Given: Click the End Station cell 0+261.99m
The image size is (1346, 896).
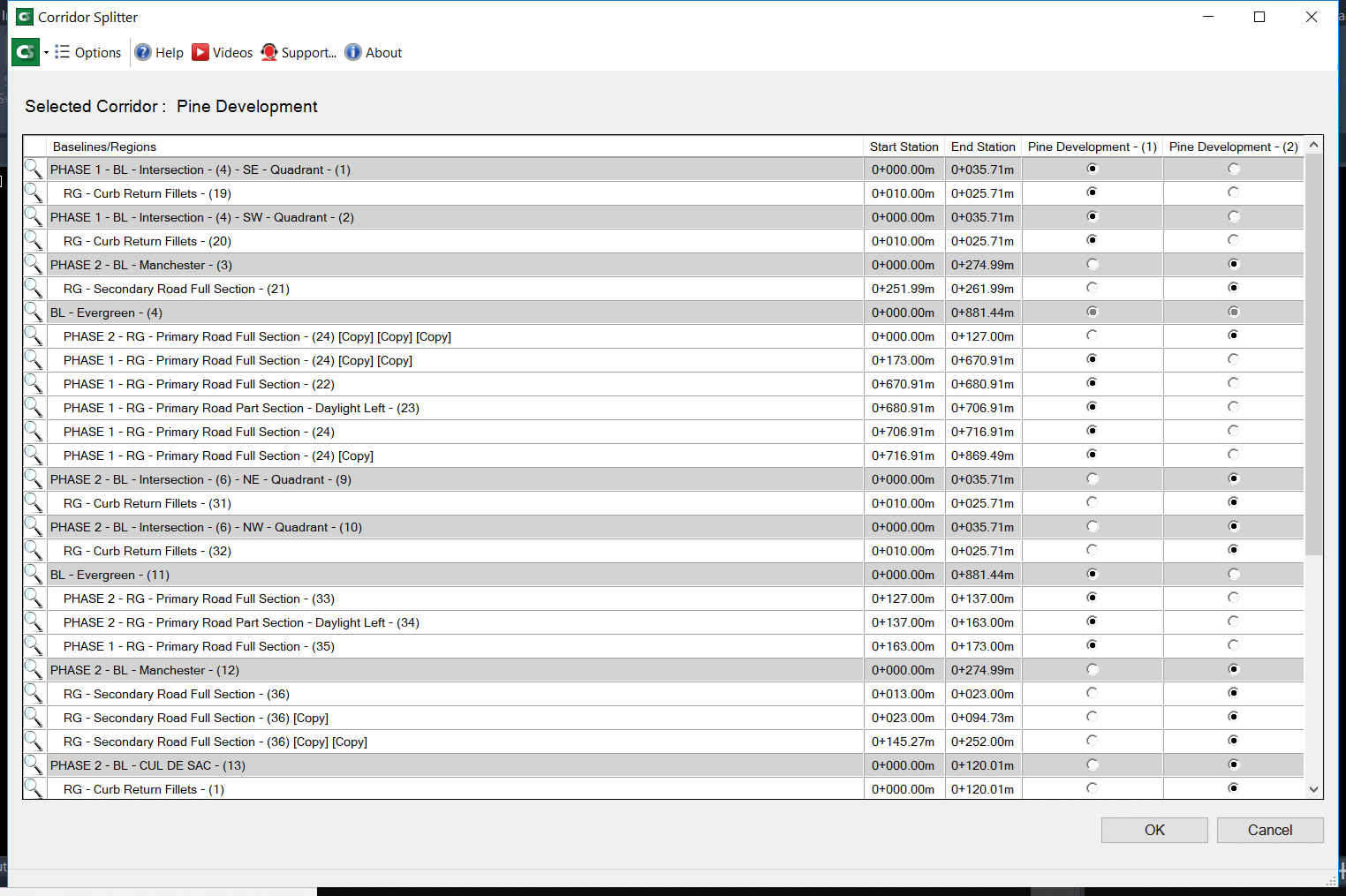Looking at the screenshot, I should [x=983, y=289].
